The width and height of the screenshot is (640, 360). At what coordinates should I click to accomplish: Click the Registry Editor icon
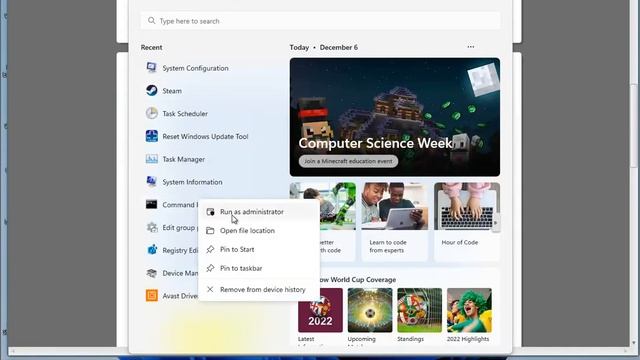coord(151,250)
